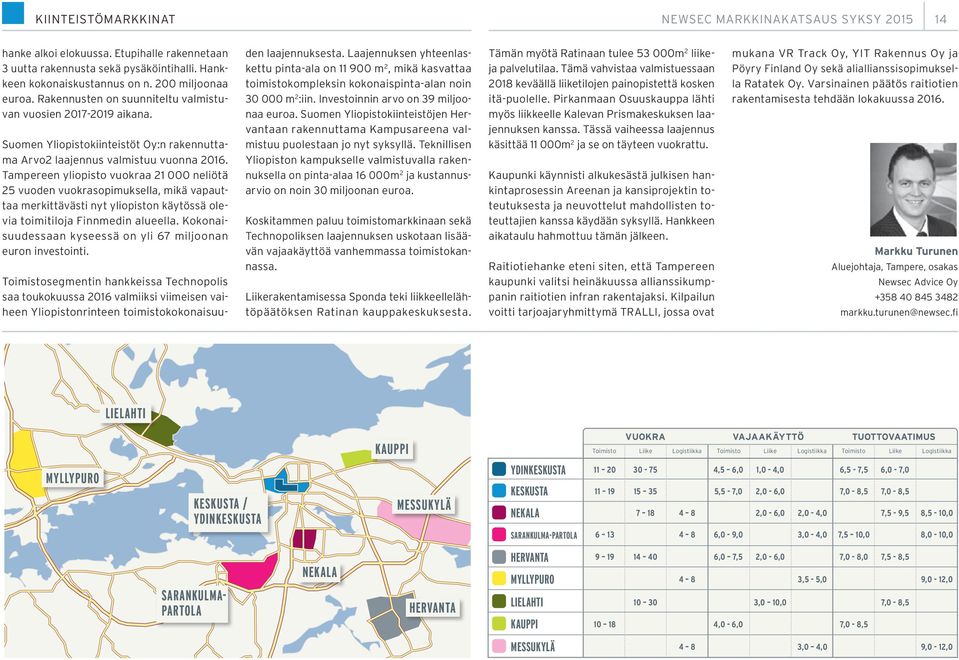This screenshot has width=959, height=660.
Task: Click the TUOTTOVAATIMUS column header
Action: pos(894,437)
